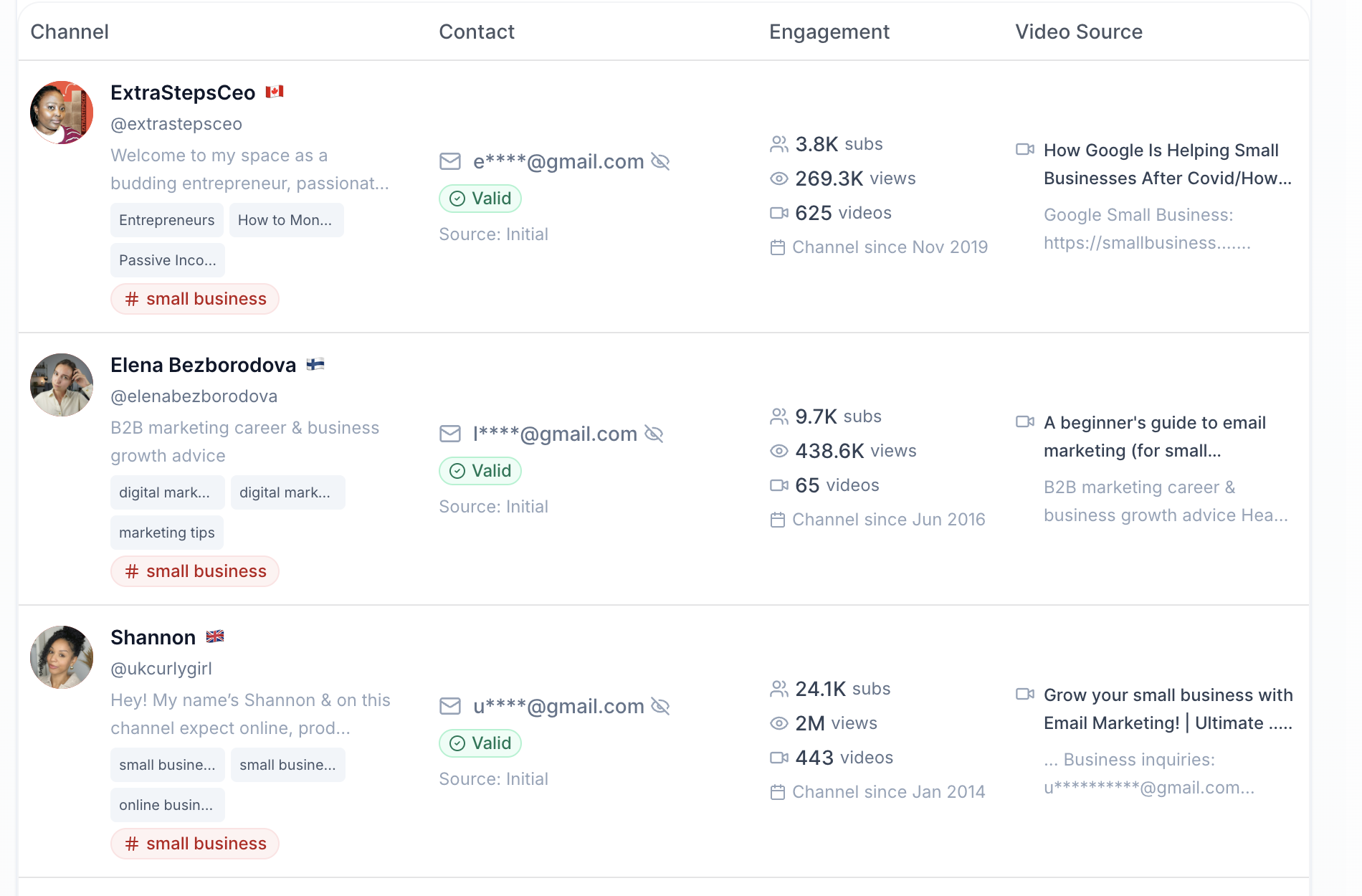Click Shannon's profile avatar thumbnail

click(61, 657)
